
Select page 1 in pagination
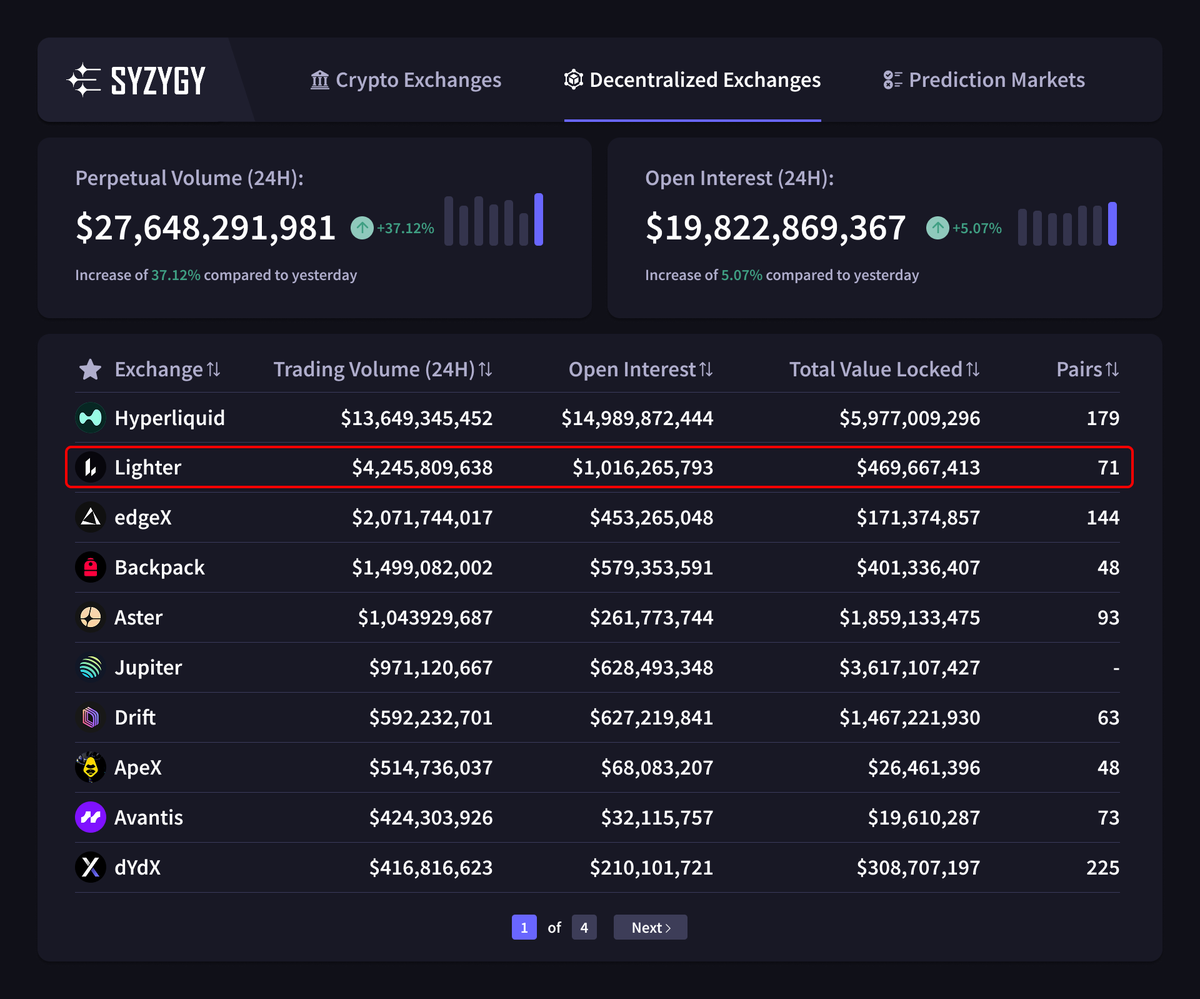click(x=524, y=927)
